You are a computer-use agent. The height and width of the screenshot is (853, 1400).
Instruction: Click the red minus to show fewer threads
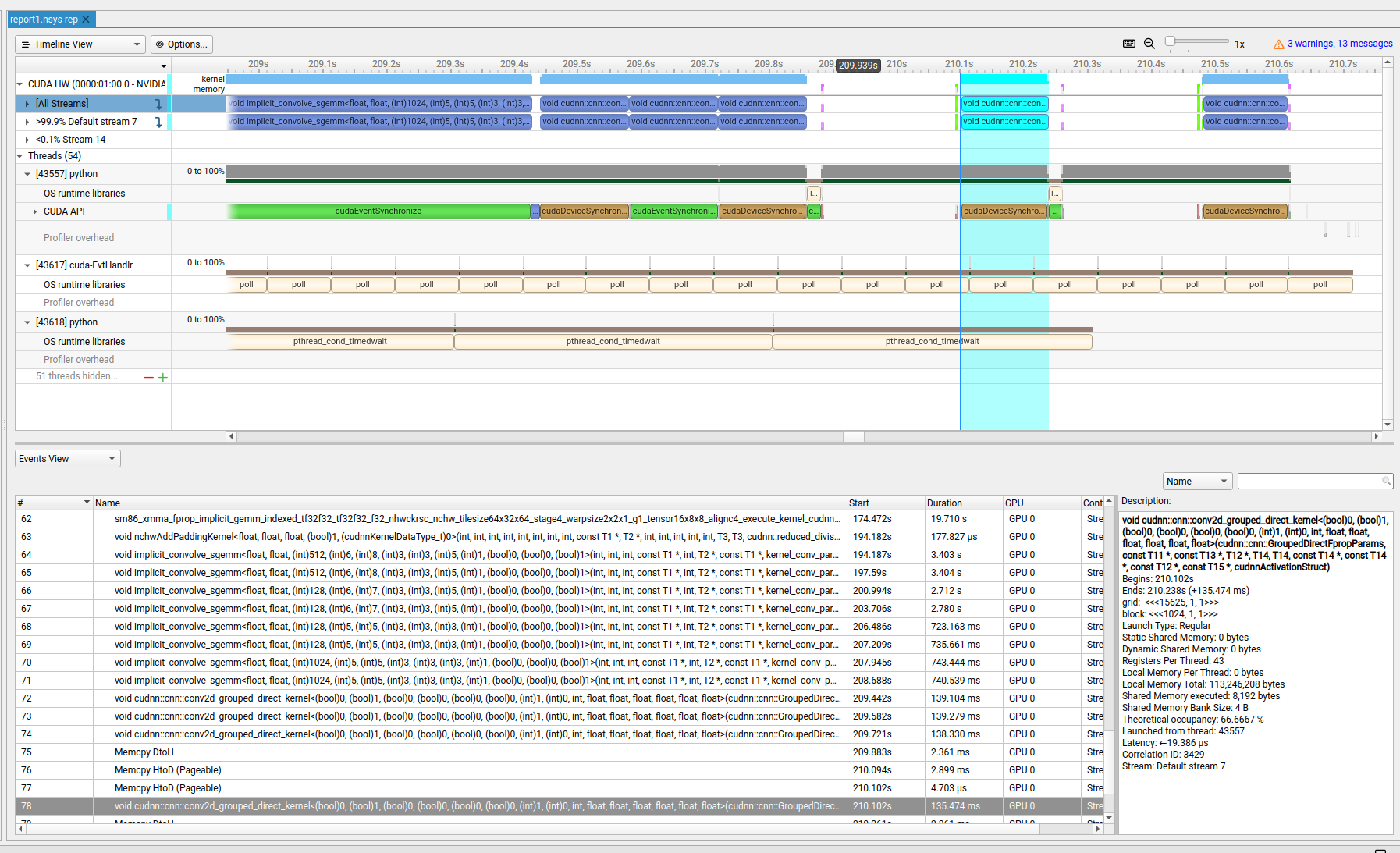[148, 377]
